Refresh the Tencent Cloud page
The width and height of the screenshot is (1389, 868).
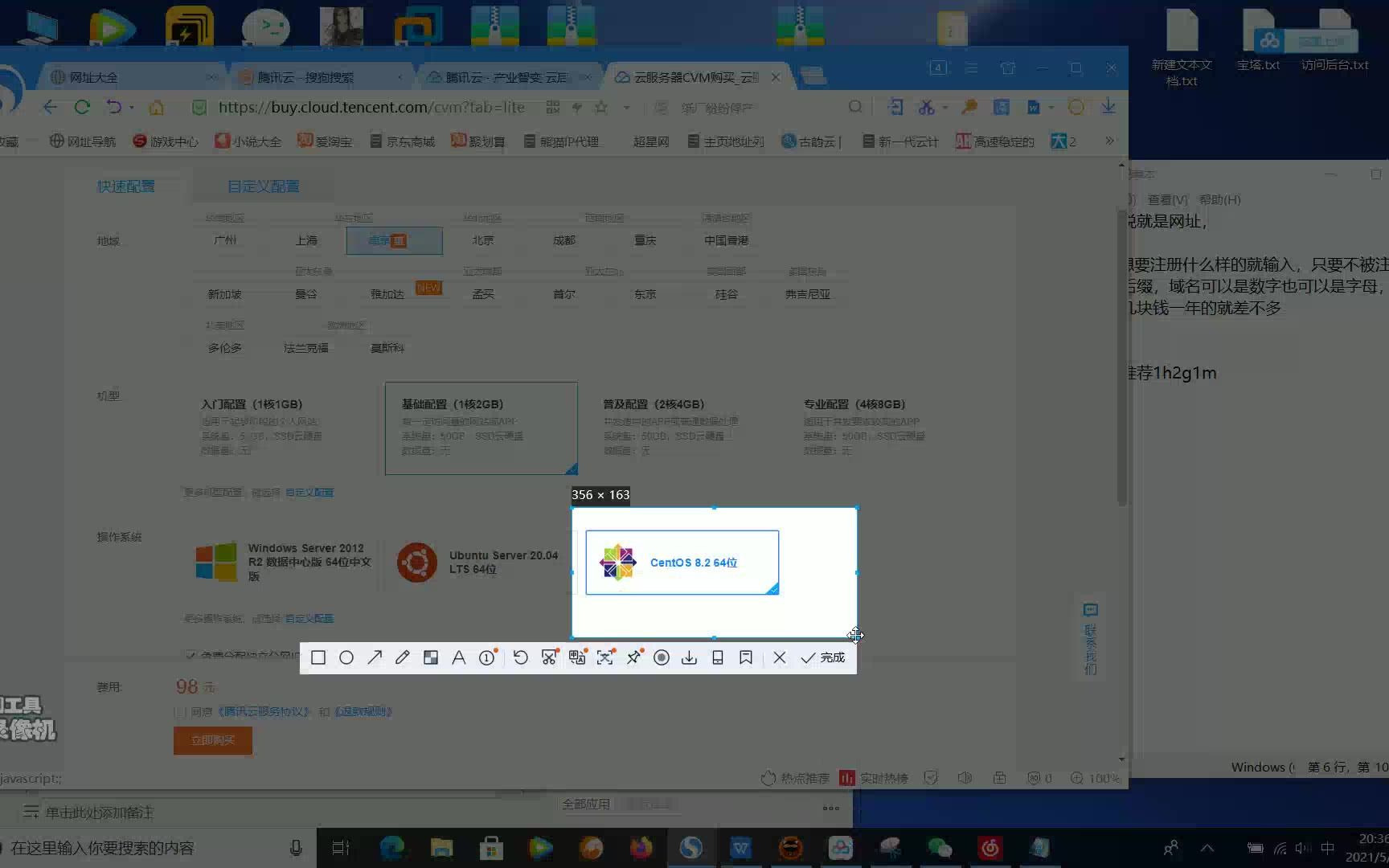(81, 107)
